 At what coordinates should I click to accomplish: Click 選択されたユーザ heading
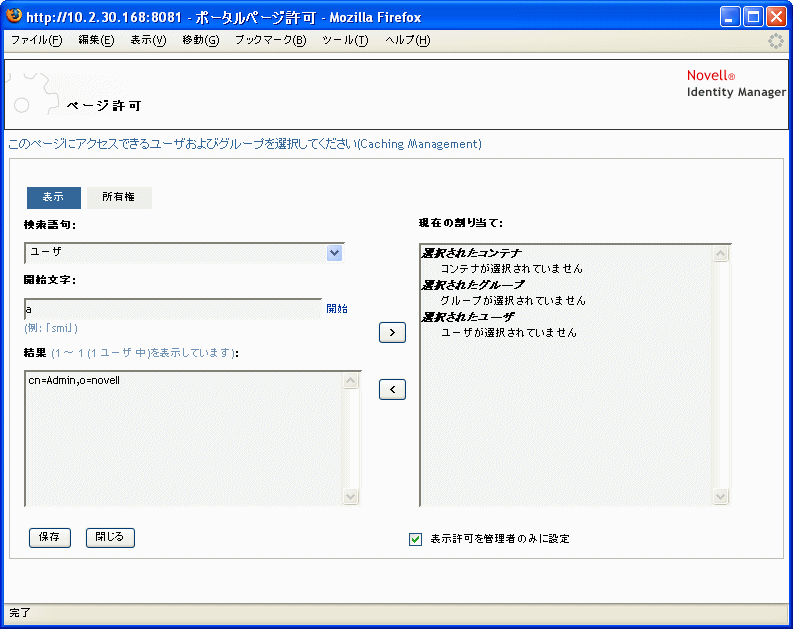[x=468, y=317]
